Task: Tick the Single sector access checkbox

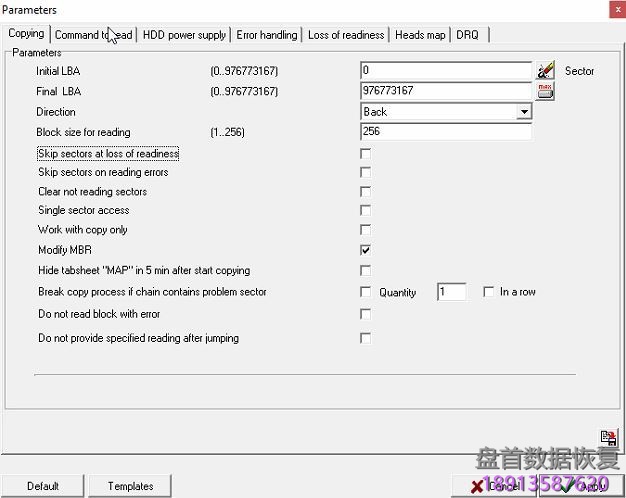Action: point(365,211)
